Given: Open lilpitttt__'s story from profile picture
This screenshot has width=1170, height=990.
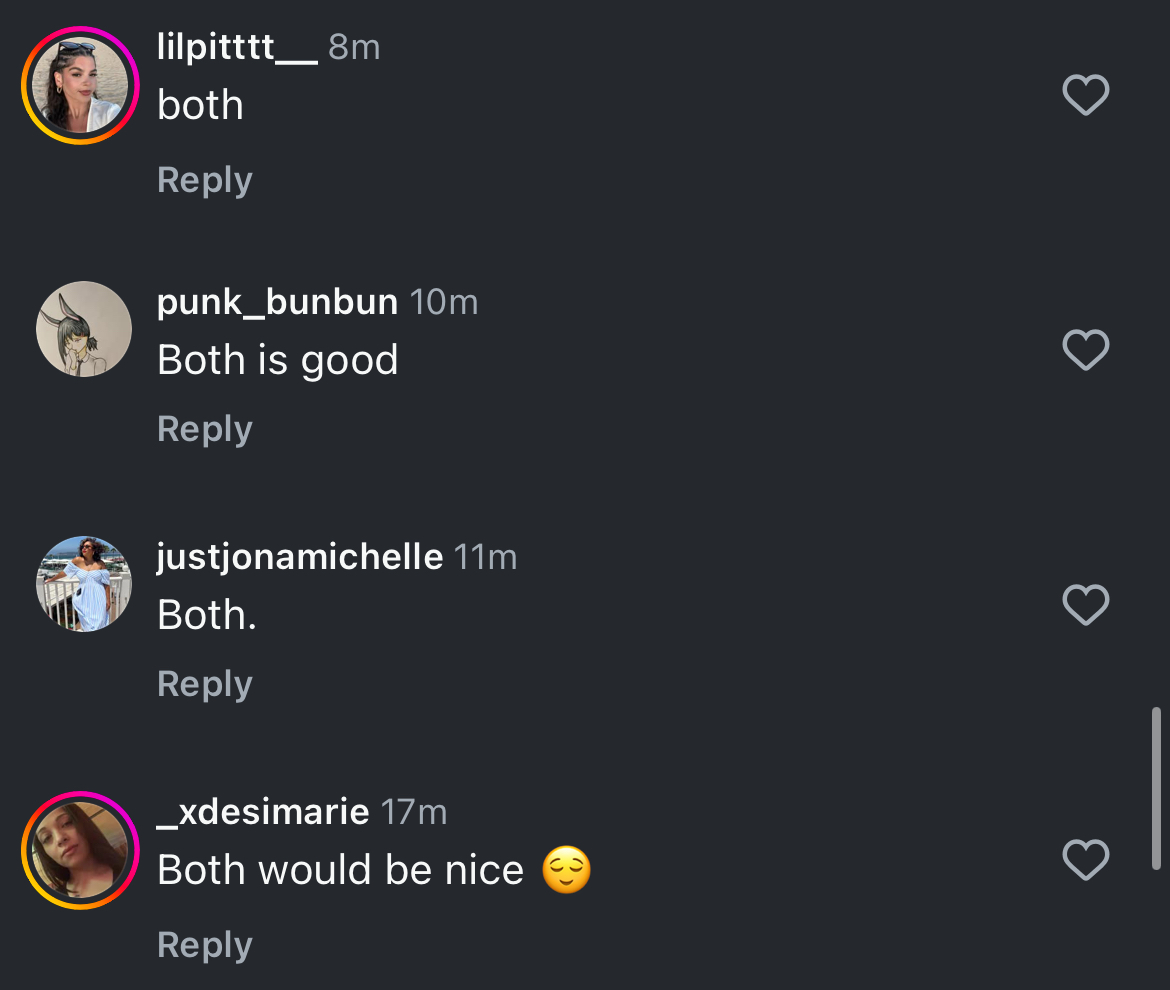Looking at the screenshot, I should (80, 86).
